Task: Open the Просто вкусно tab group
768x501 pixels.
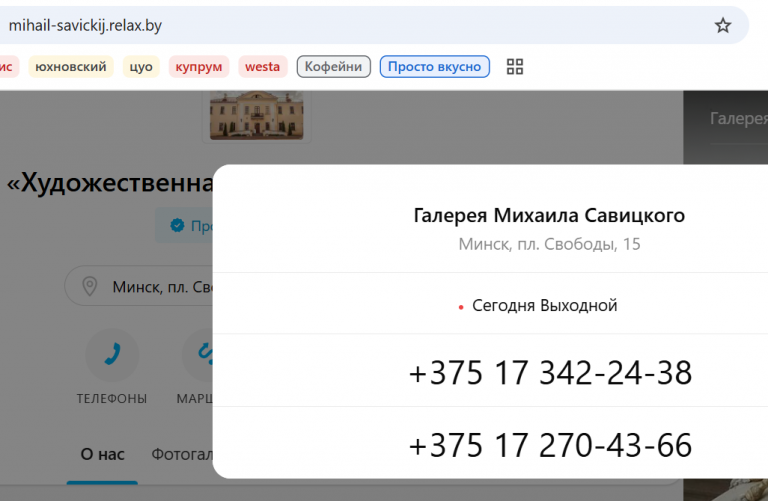Action: pos(434,67)
